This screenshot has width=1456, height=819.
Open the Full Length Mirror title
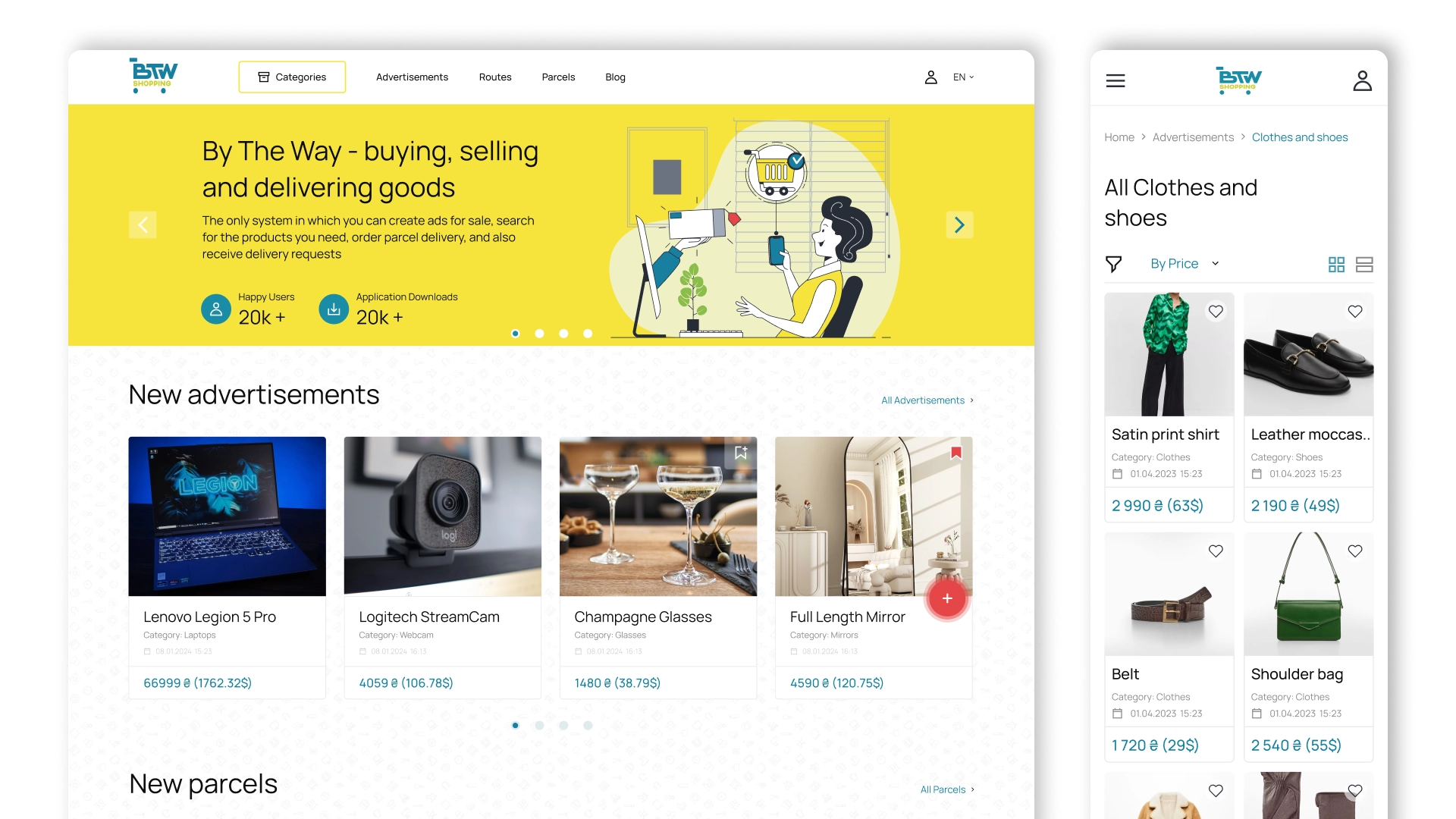[848, 617]
